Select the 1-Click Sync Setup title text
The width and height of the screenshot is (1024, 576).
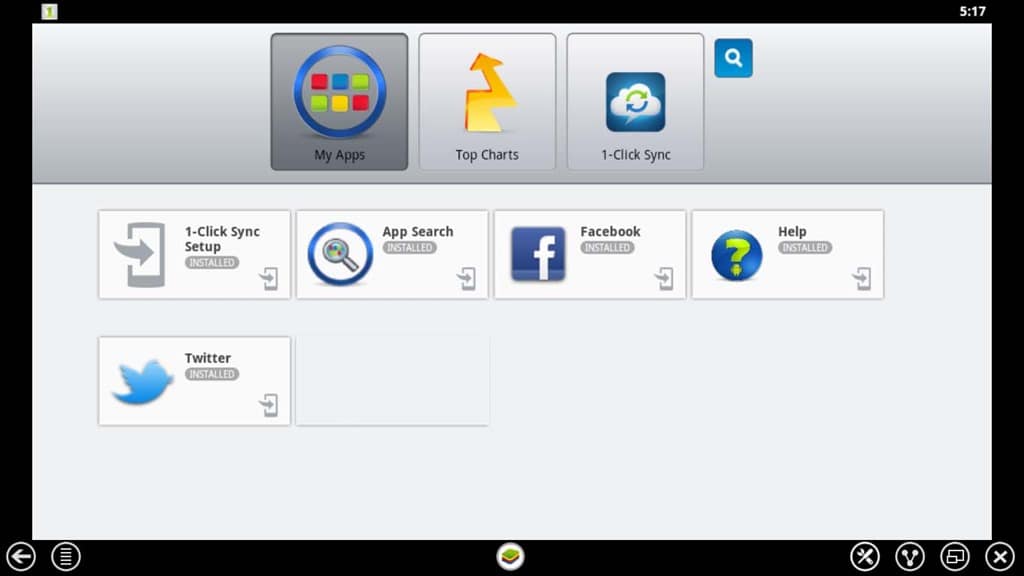tap(222, 239)
